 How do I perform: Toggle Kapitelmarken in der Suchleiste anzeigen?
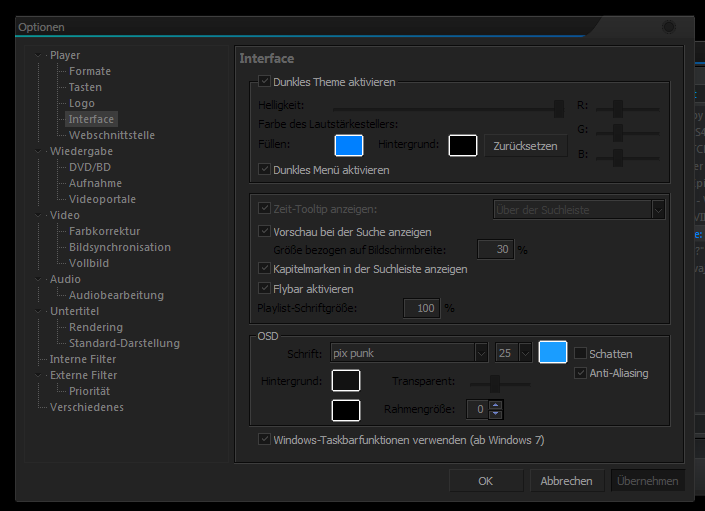pos(264,268)
